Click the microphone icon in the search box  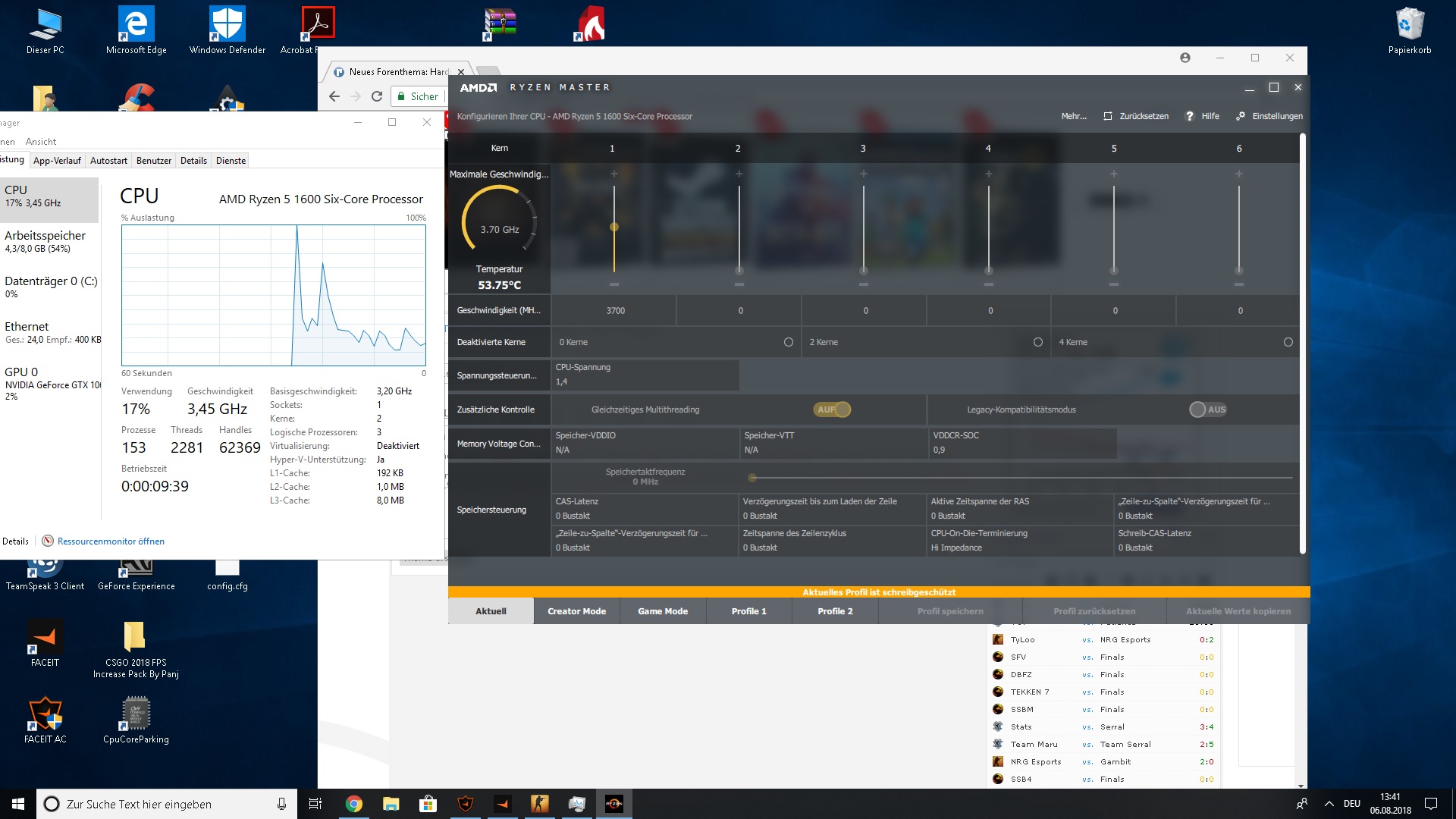(x=281, y=804)
